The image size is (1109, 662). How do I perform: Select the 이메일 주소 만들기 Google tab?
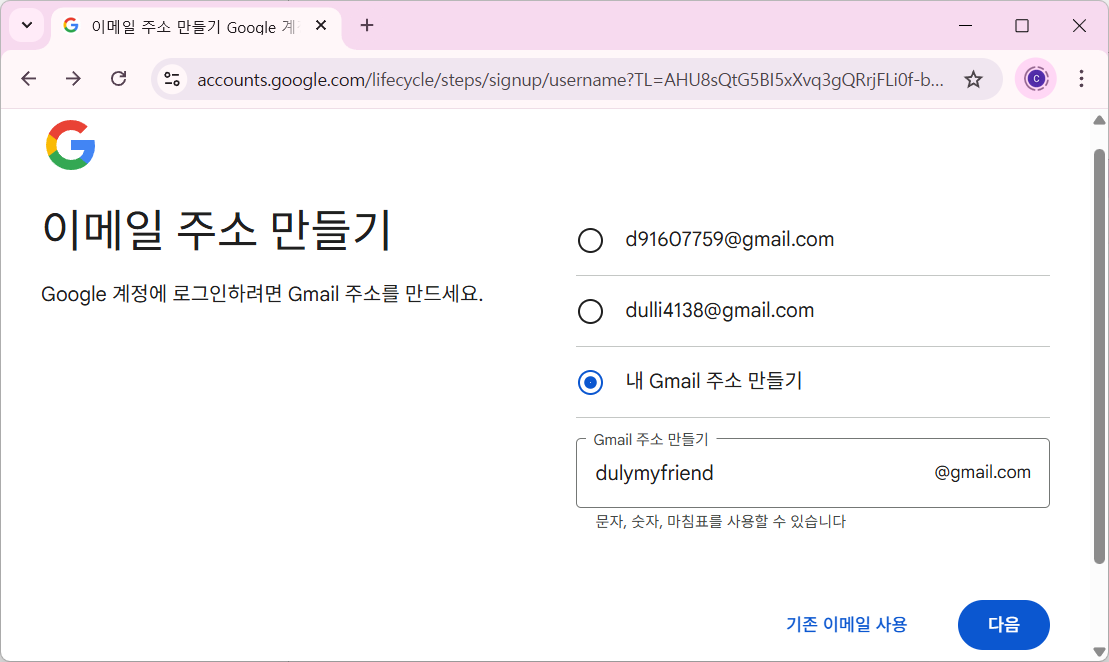point(196,26)
